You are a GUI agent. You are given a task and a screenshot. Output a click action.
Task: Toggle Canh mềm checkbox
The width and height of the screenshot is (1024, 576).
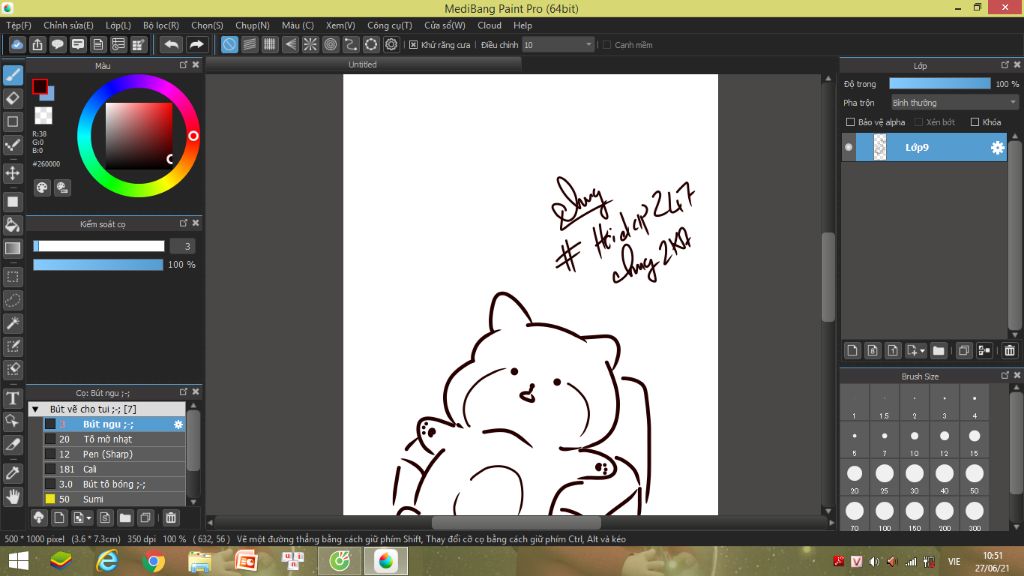coord(607,44)
